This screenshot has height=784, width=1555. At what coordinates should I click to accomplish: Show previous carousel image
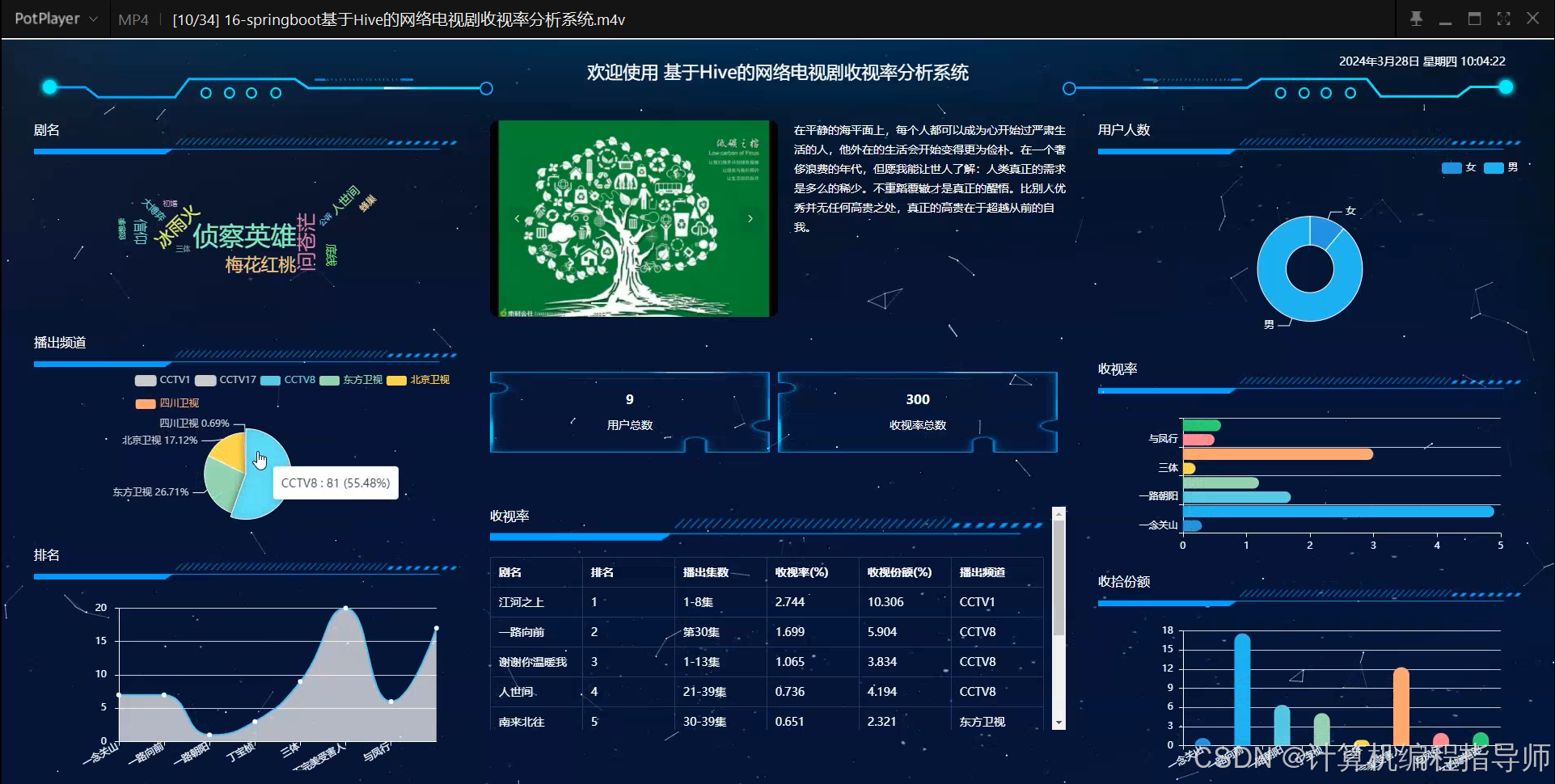(518, 218)
